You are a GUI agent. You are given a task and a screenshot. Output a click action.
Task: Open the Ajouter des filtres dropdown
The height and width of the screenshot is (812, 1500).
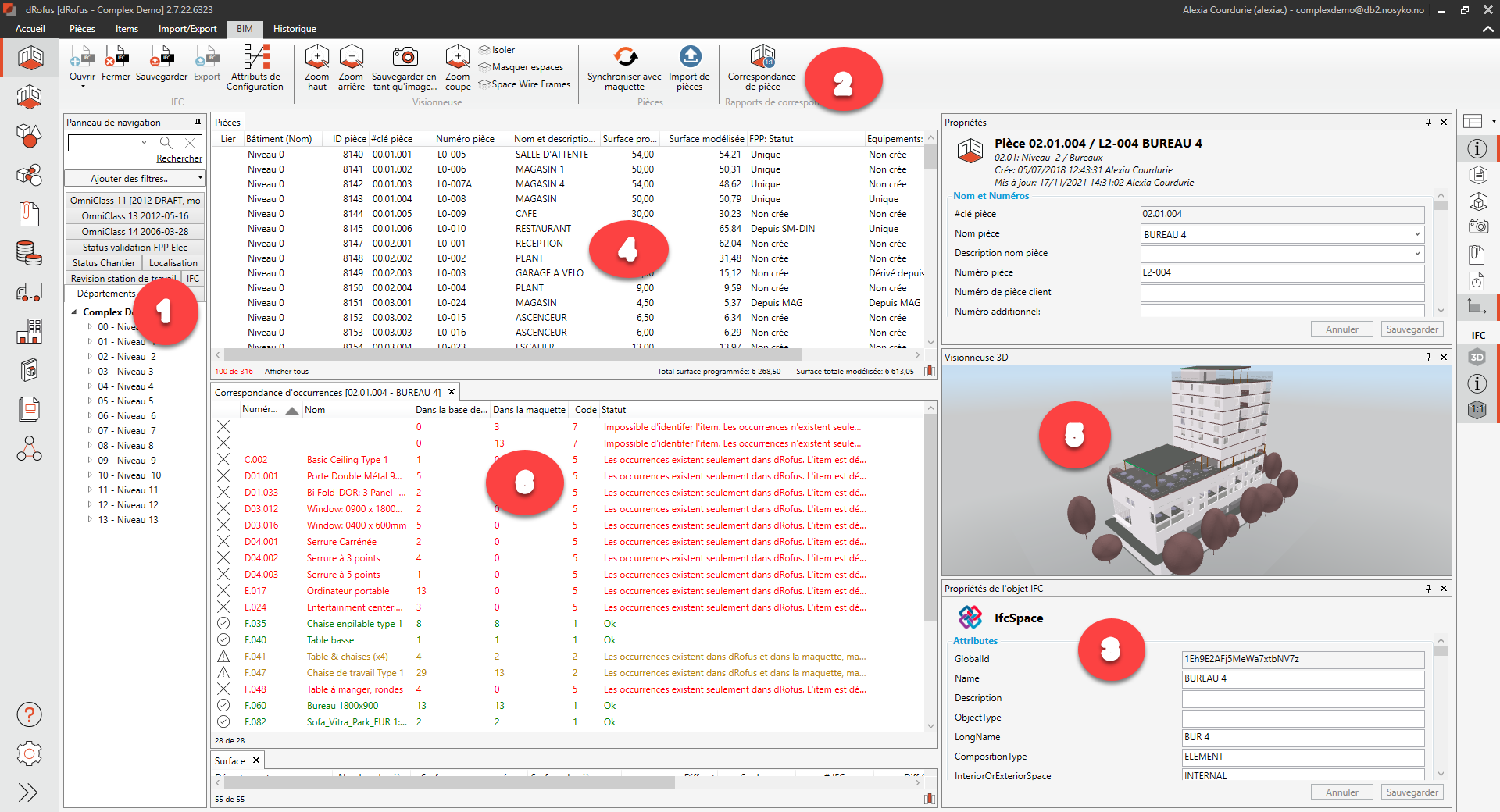pyautogui.click(x=134, y=179)
